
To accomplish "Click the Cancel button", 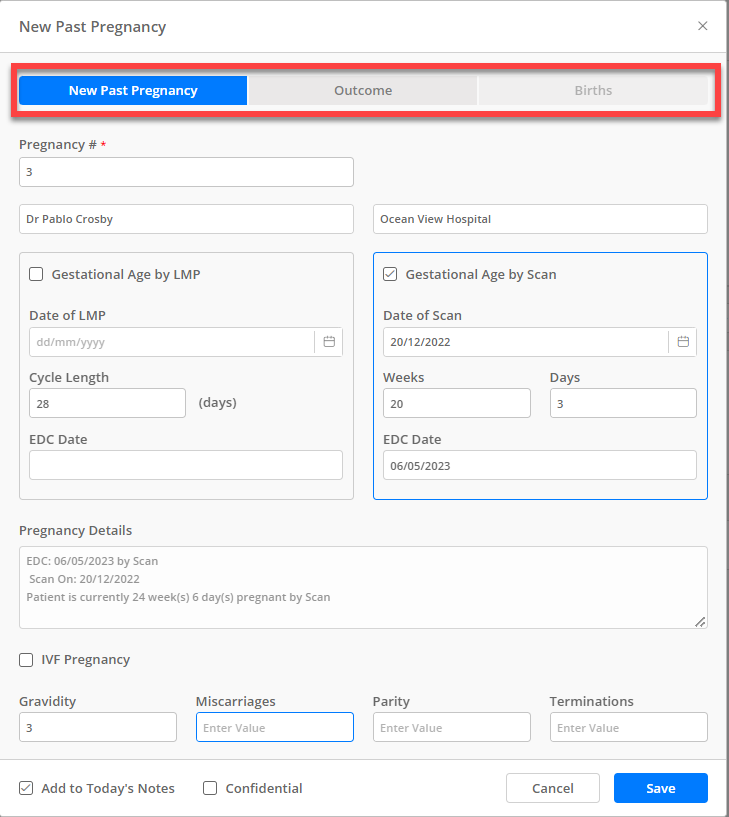I will tap(553, 788).
